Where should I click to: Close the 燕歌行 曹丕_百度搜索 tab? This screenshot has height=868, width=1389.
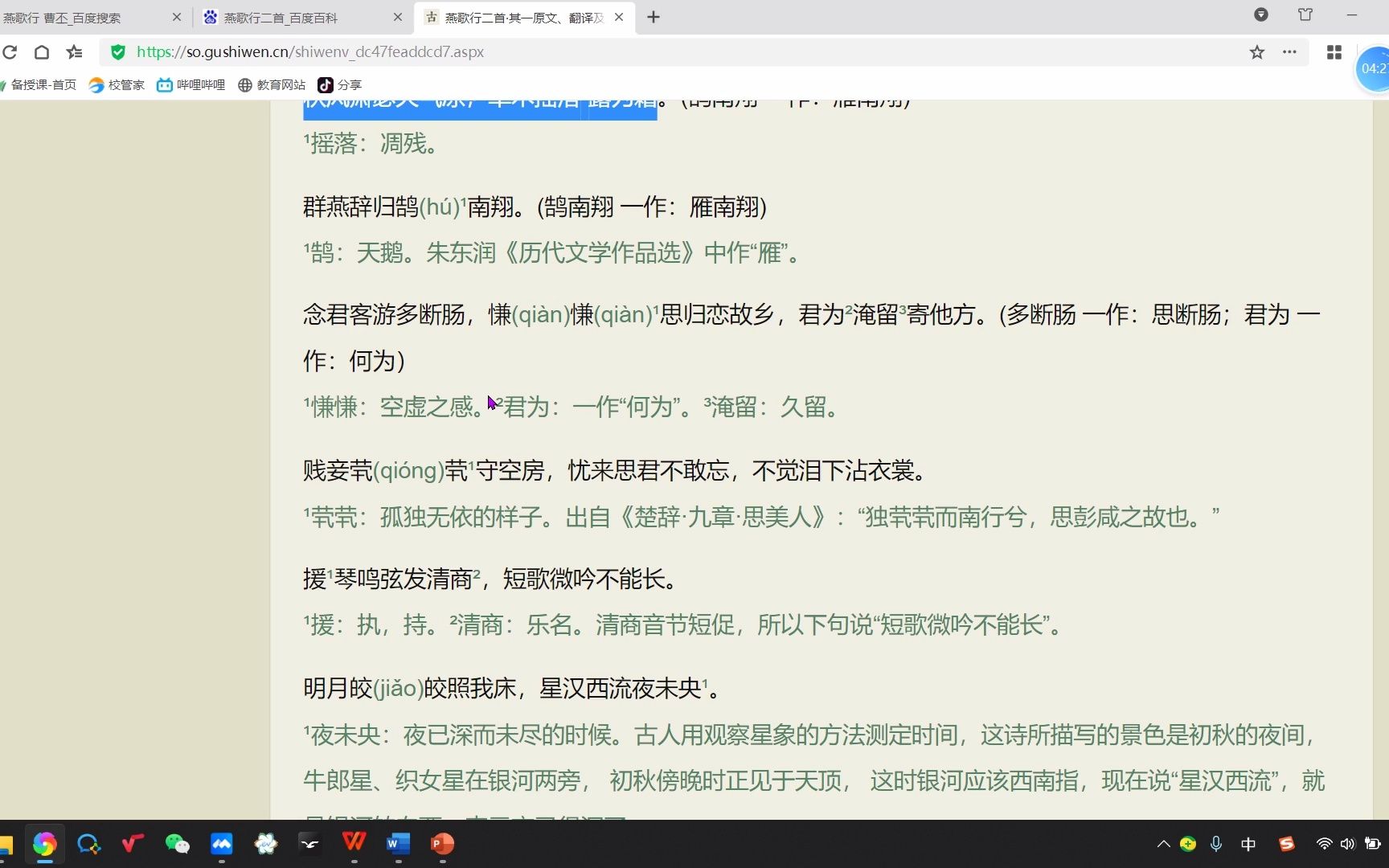pyautogui.click(x=177, y=17)
